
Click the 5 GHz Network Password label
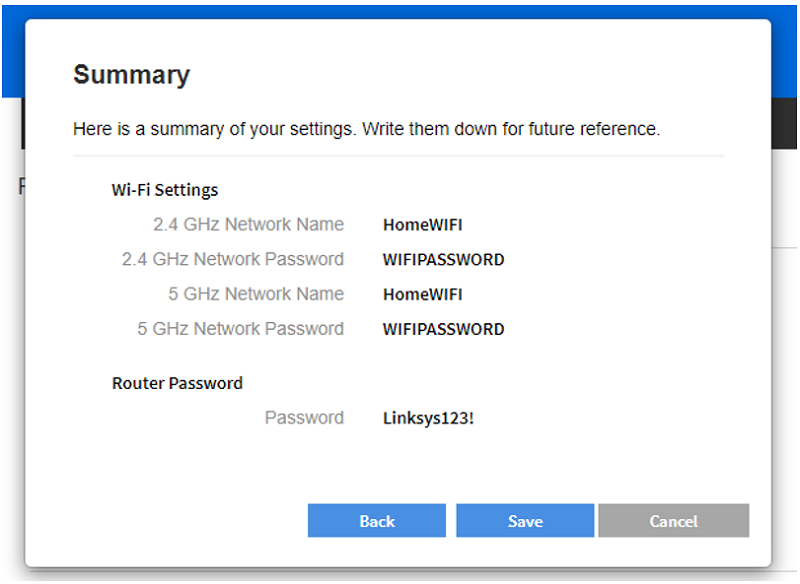pos(240,328)
